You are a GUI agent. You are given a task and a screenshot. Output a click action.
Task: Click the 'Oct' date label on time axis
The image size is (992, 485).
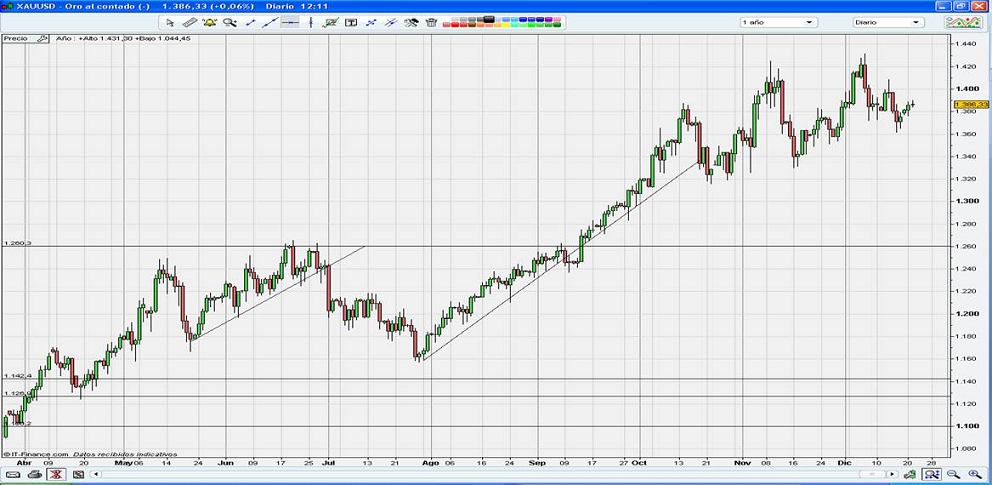click(640, 462)
